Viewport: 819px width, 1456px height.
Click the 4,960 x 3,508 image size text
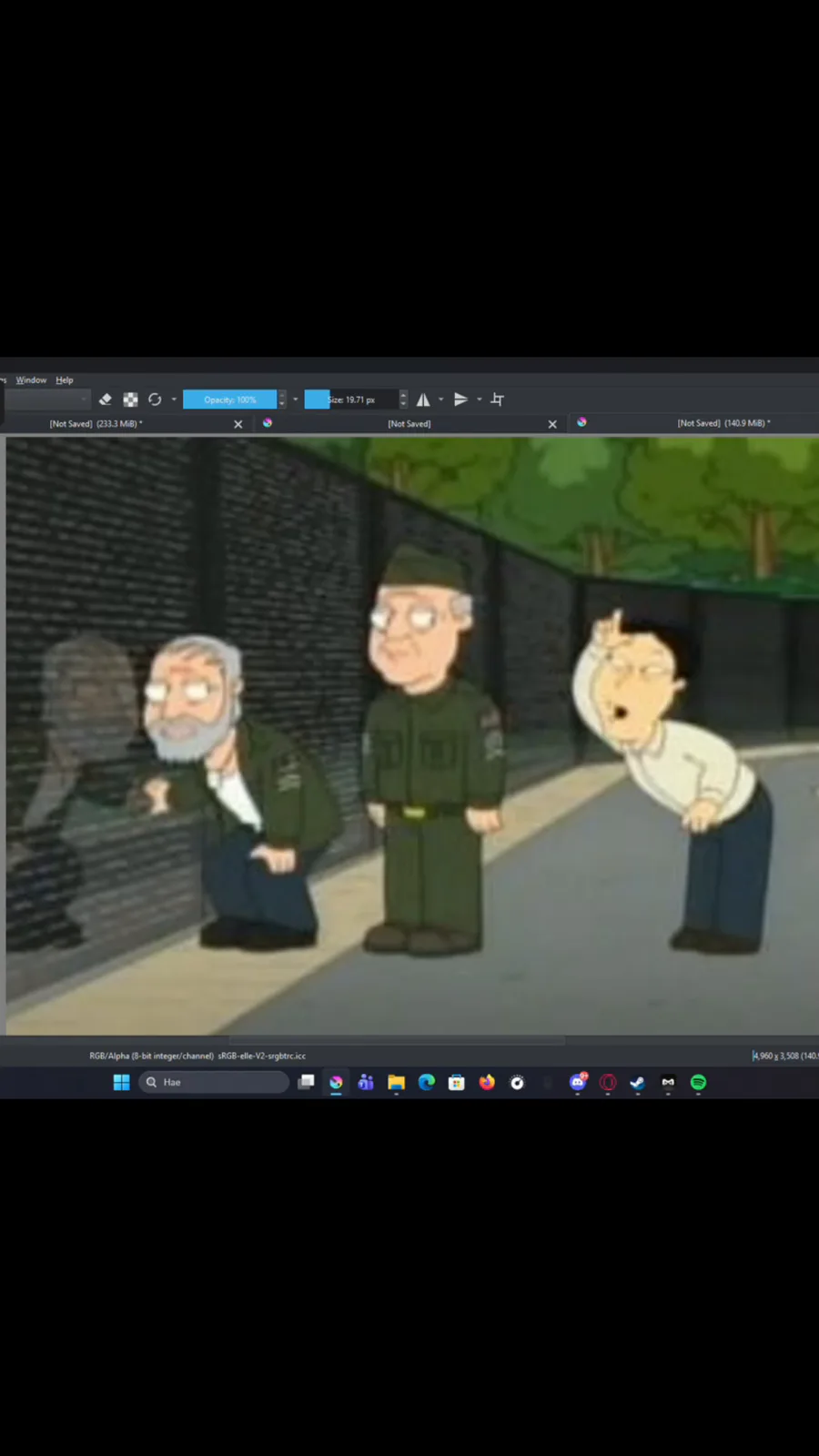pyautogui.click(x=784, y=1057)
